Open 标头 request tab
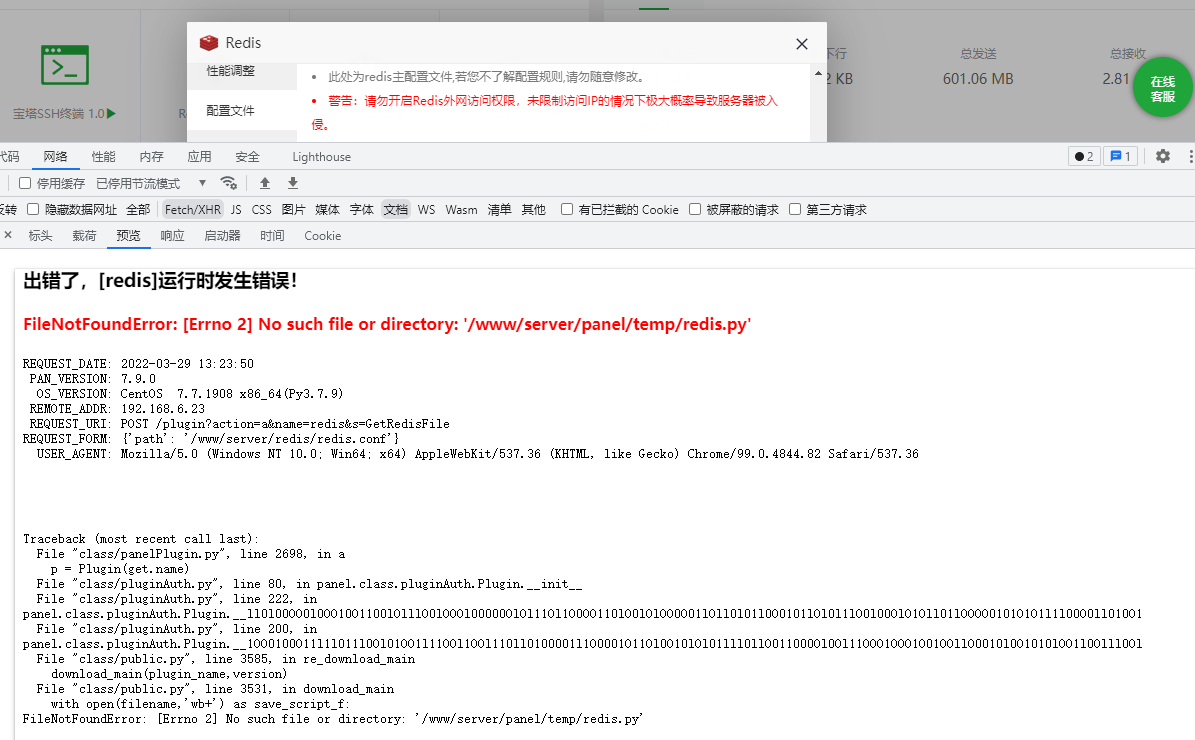The width and height of the screenshot is (1195, 740). click(x=40, y=235)
